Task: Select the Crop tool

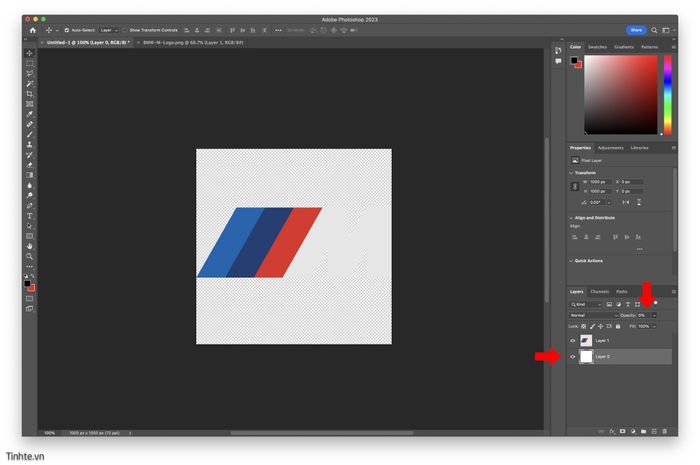Action: point(29,94)
